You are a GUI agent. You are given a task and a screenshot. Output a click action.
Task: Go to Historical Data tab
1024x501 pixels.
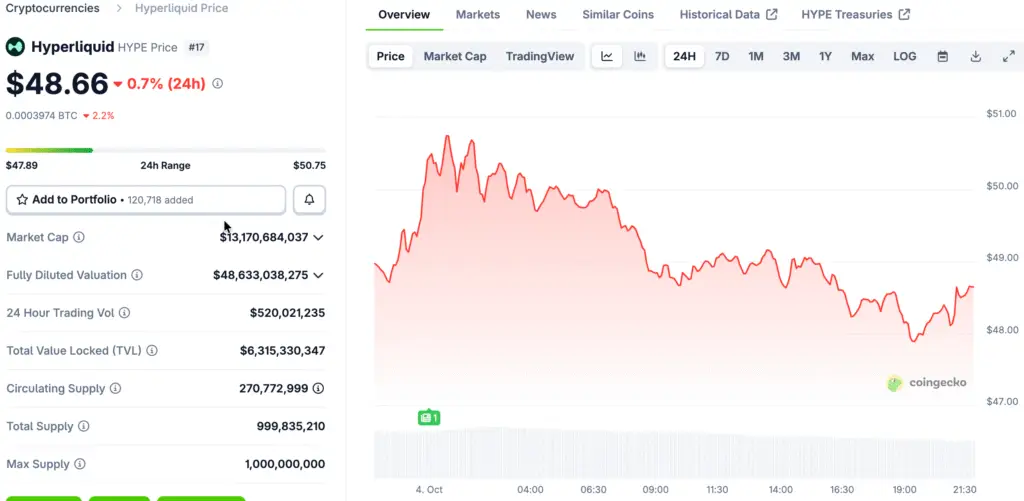coord(727,15)
